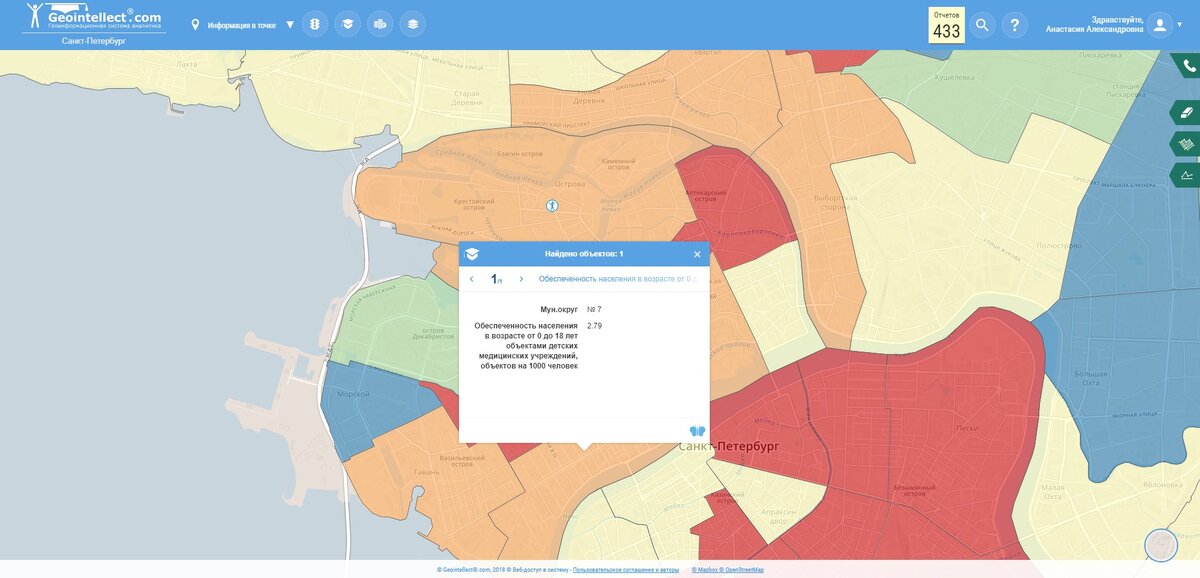The image size is (1200, 578).
Task: Go to next object in popup
Action: pyautogui.click(x=521, y=279)
